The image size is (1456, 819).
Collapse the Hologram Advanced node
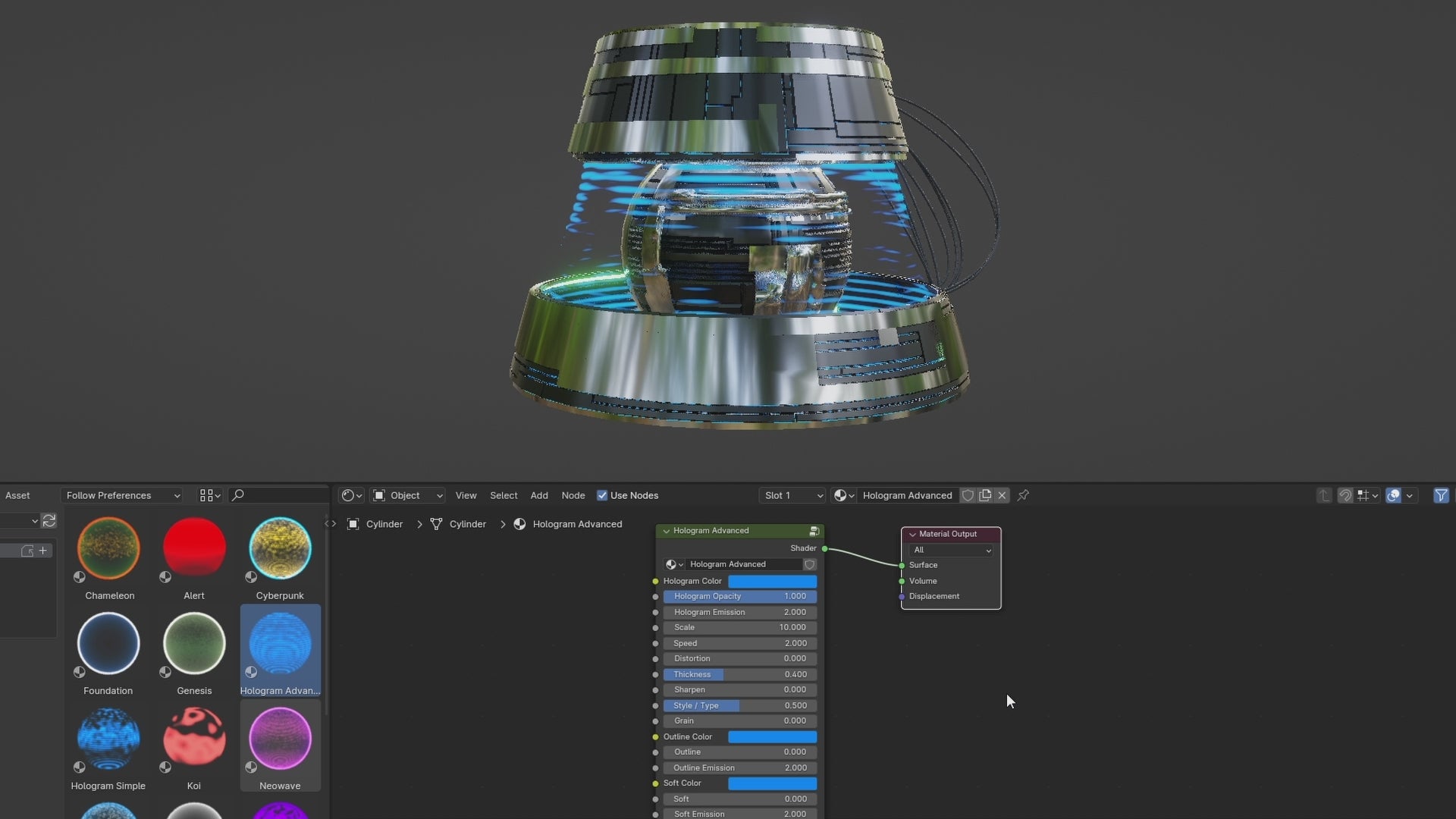(x=667, y=531)
